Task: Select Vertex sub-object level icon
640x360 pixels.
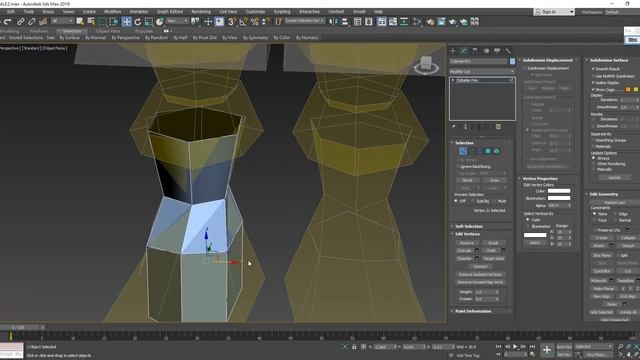Action: point(462,151)
